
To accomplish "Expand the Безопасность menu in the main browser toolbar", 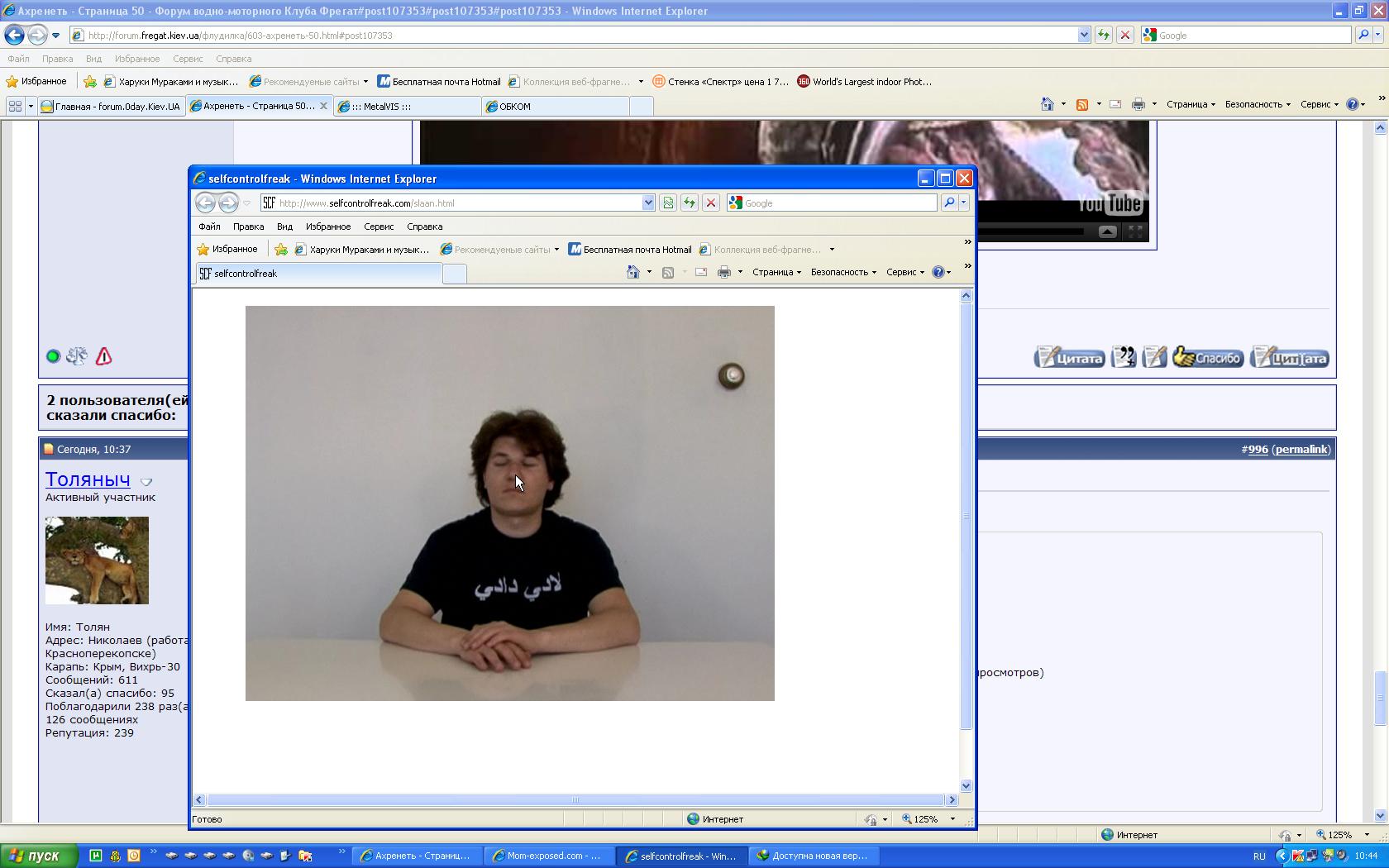I will [x=1257, y=104].
